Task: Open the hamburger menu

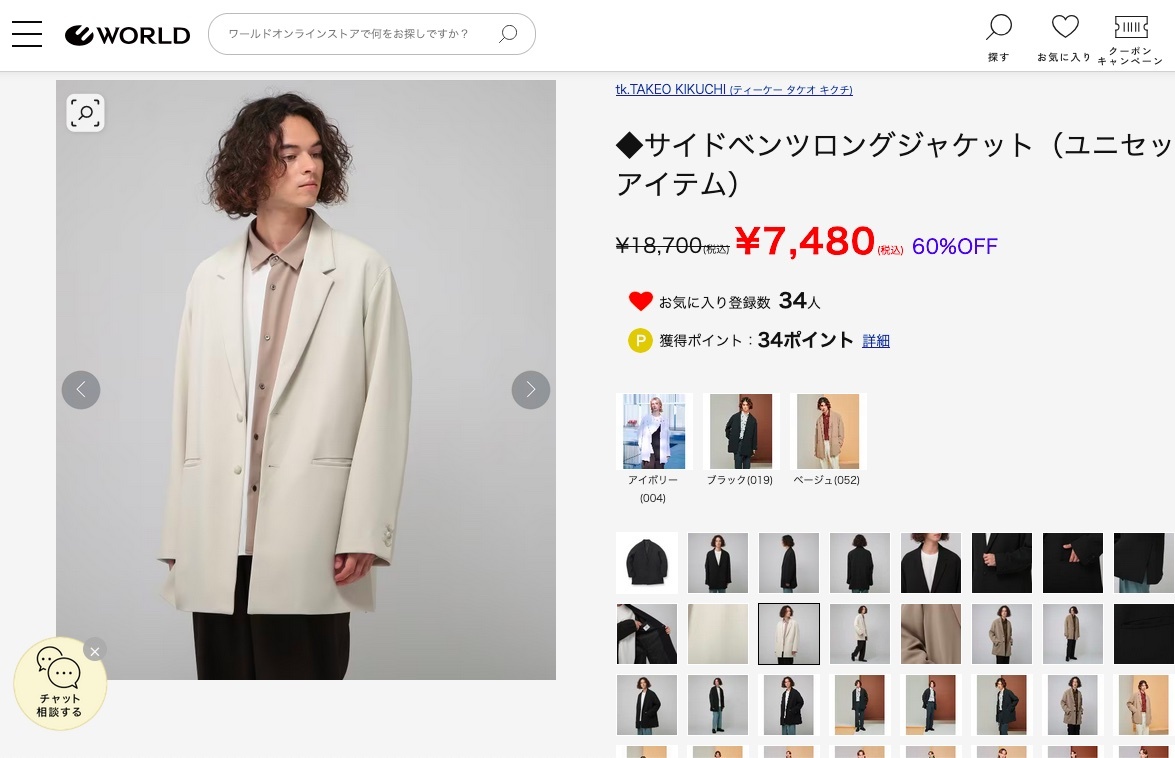Action: point(27,35)
